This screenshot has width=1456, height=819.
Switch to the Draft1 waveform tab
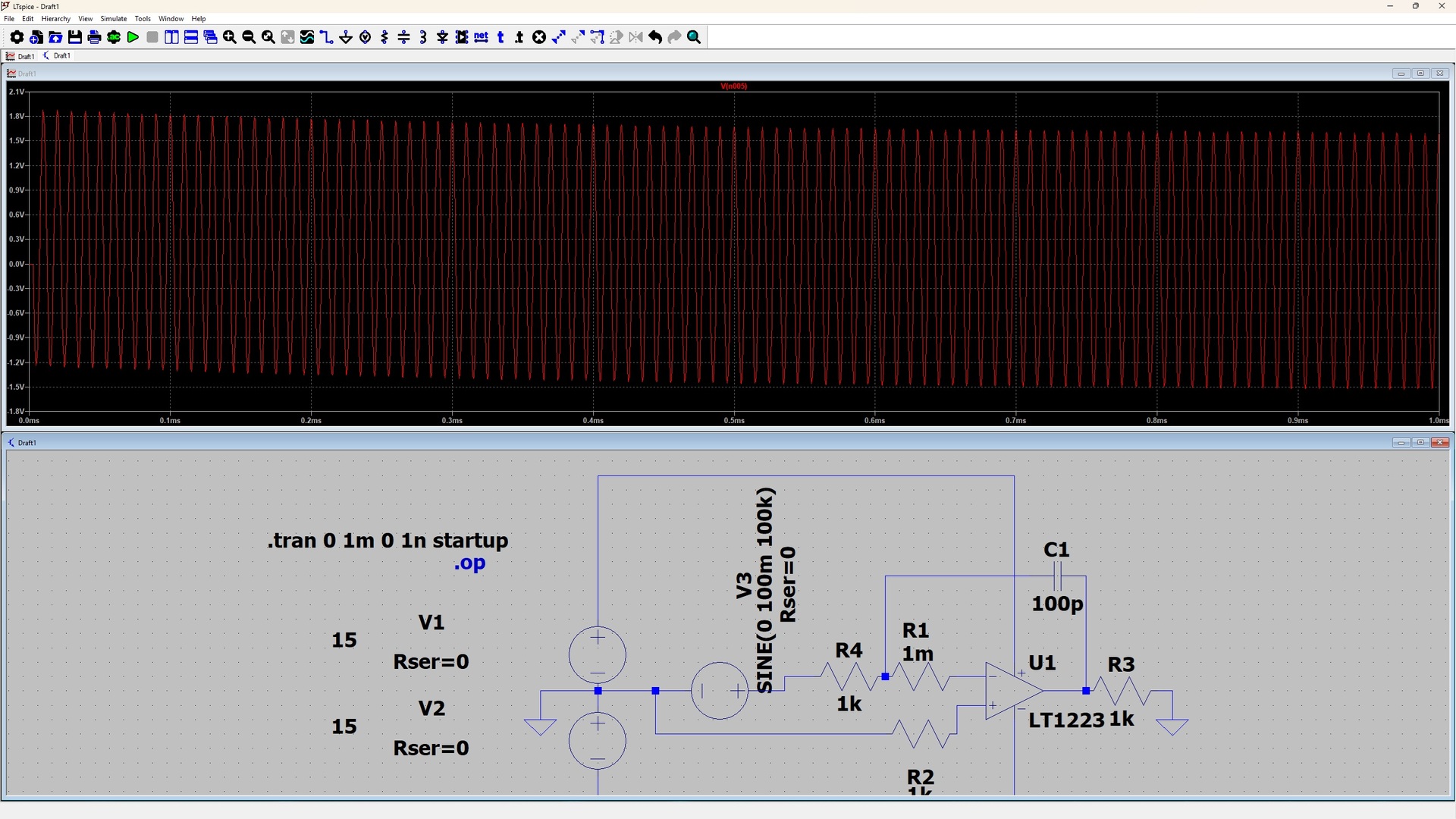point(20,56)
